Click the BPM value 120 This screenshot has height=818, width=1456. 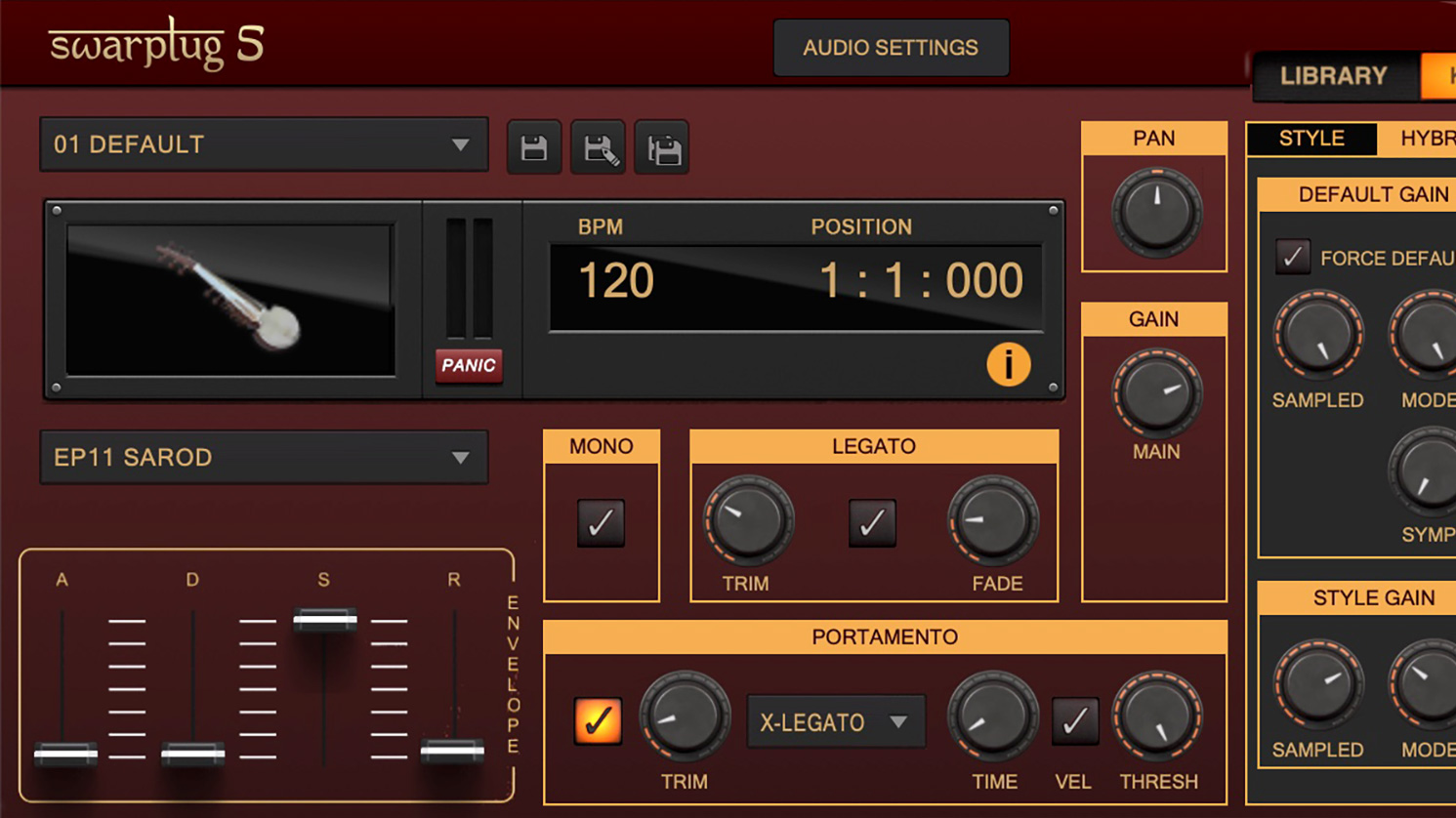pos(616,281)
